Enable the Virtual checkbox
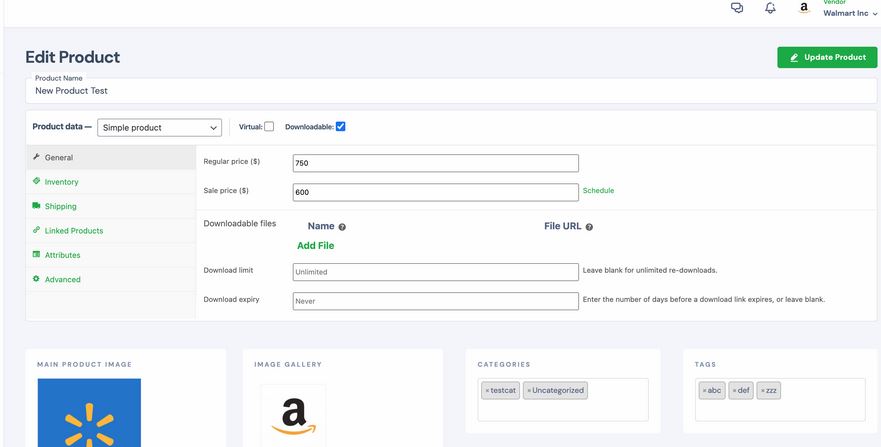 coord(269,127)
